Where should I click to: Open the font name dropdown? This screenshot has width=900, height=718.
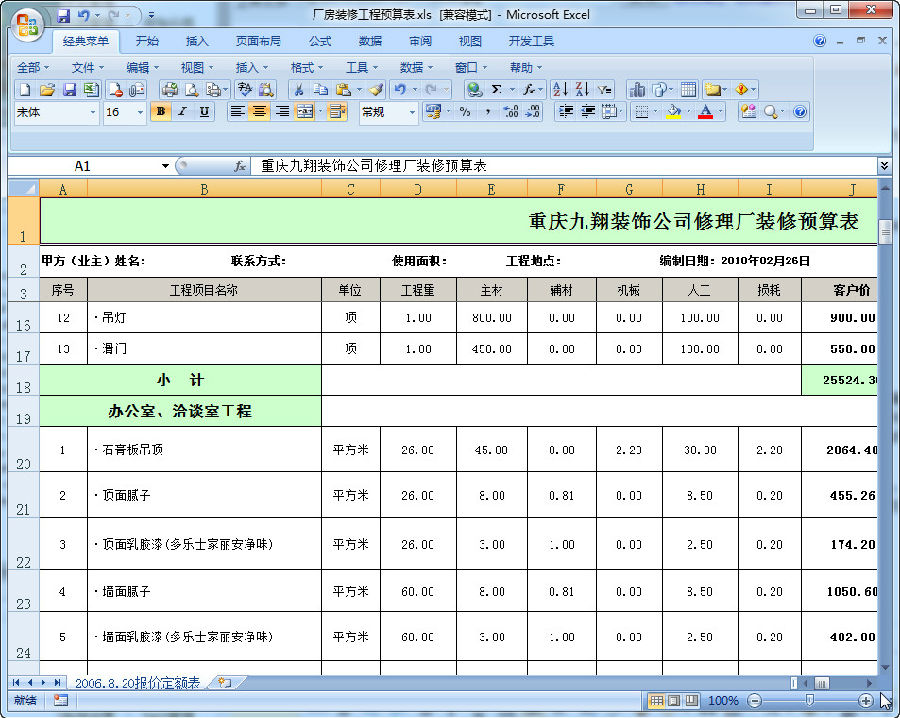(92, 111)
